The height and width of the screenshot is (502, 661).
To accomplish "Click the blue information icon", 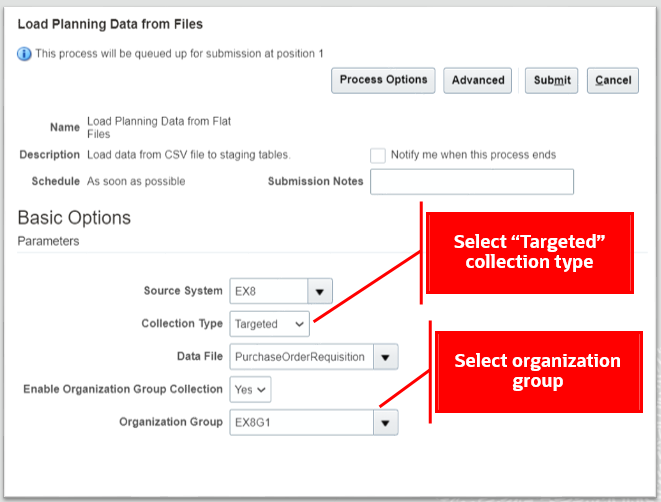I will pyautogui.click(x=25, y=53).
